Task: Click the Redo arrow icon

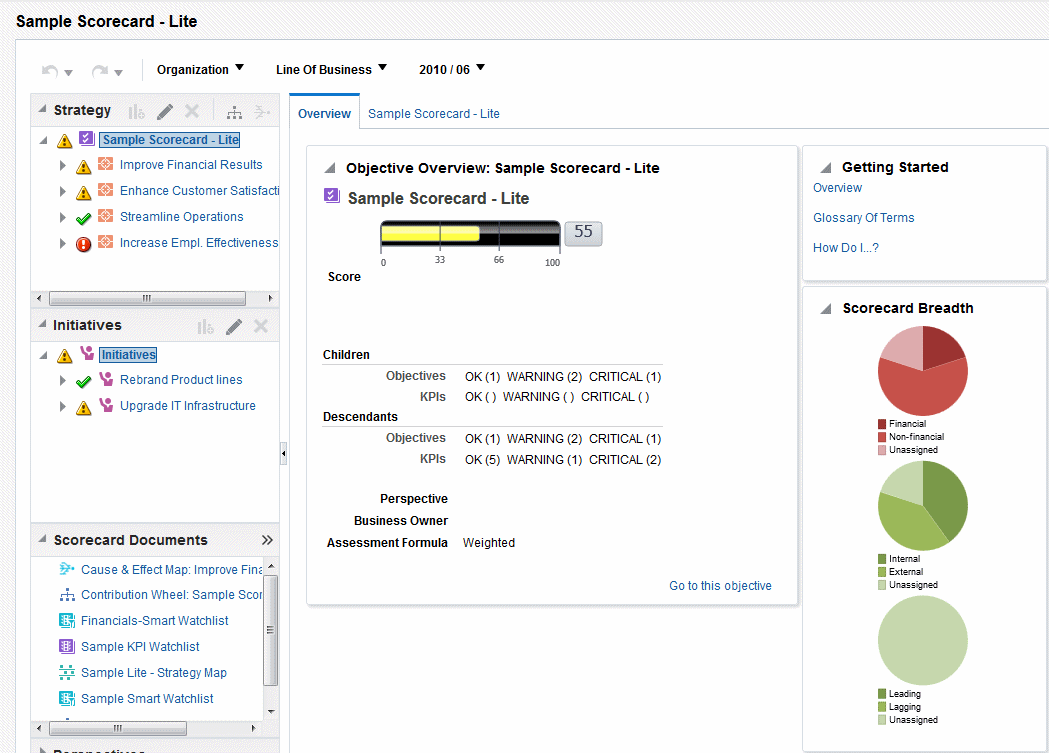Action: click(100, 70)
